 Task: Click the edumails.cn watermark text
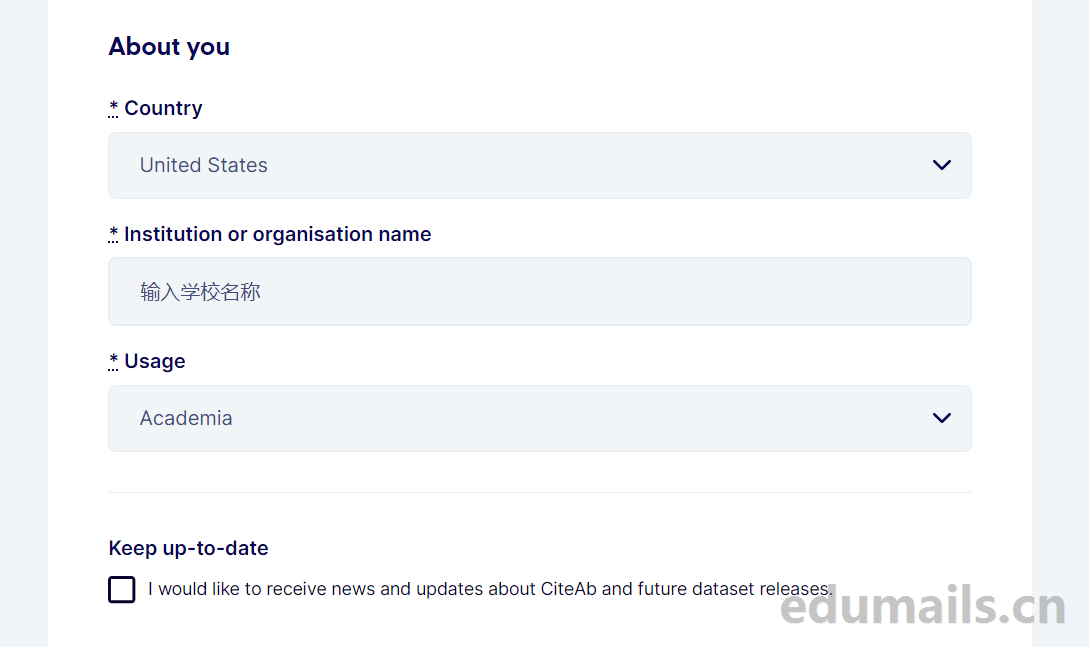point(923,607)
